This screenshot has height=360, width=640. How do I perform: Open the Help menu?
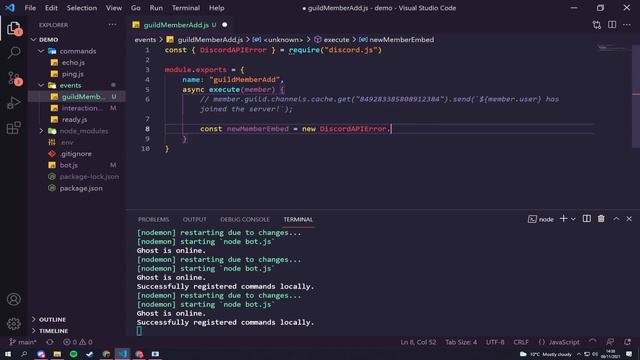click(217, 8)
